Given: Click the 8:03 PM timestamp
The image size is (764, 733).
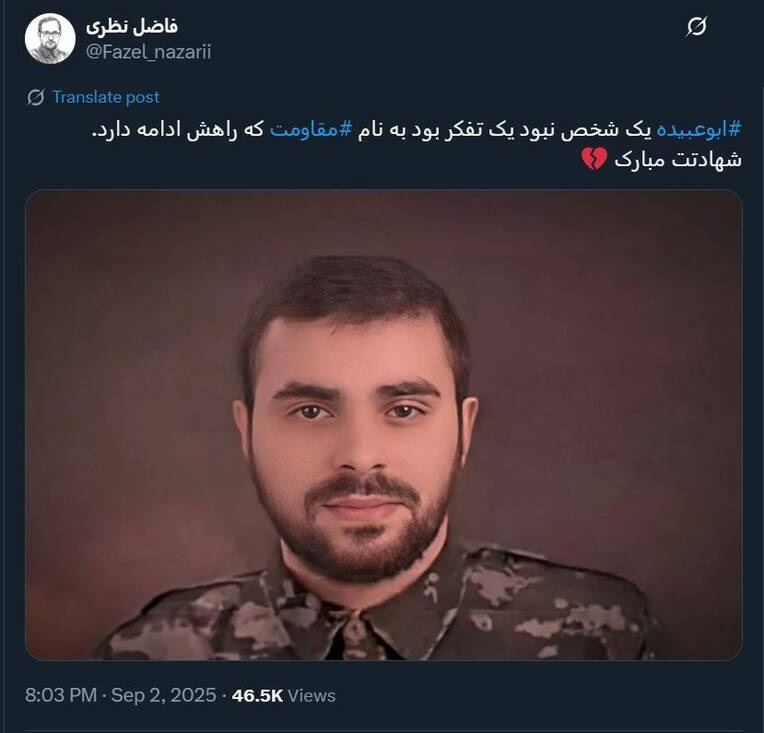Looking at the screenshot, I should [x=61, y=695].
